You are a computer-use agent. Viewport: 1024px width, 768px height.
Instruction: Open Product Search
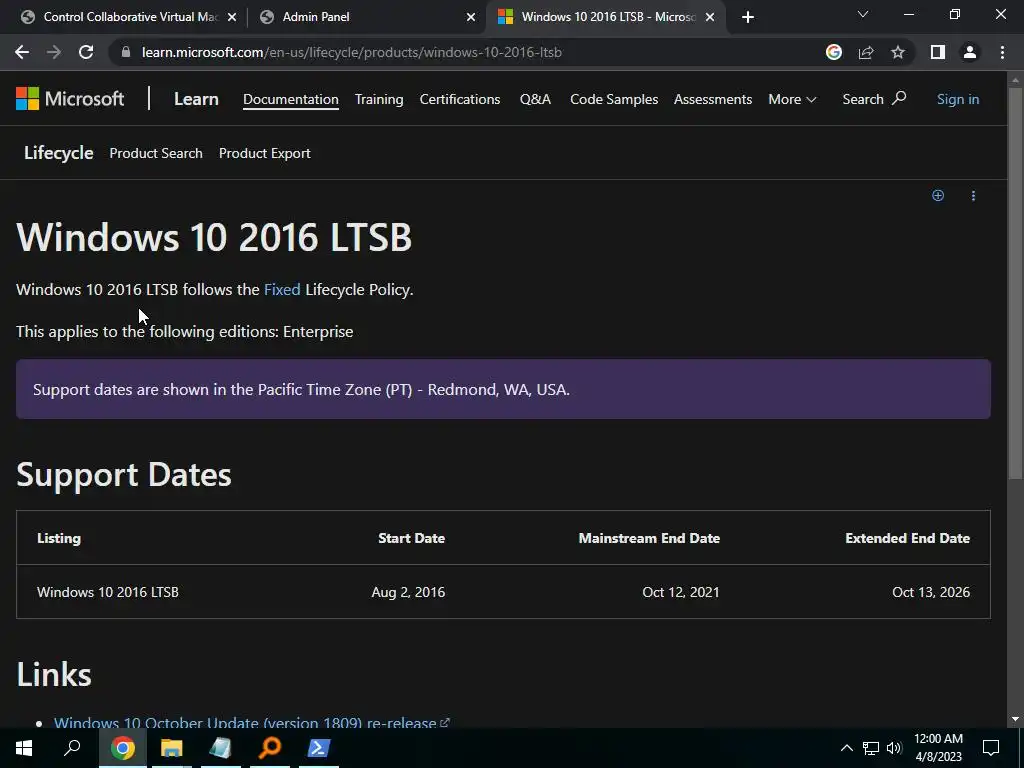pos(156,153)
